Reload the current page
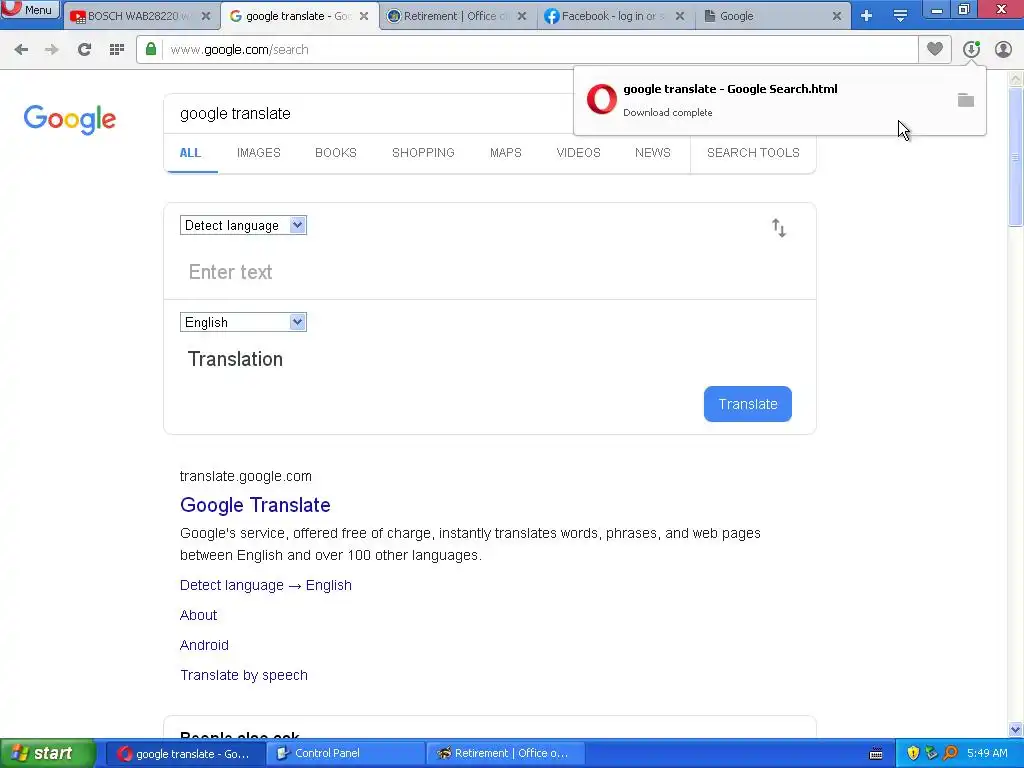The image size is (1024, 768). pos(84,50)
